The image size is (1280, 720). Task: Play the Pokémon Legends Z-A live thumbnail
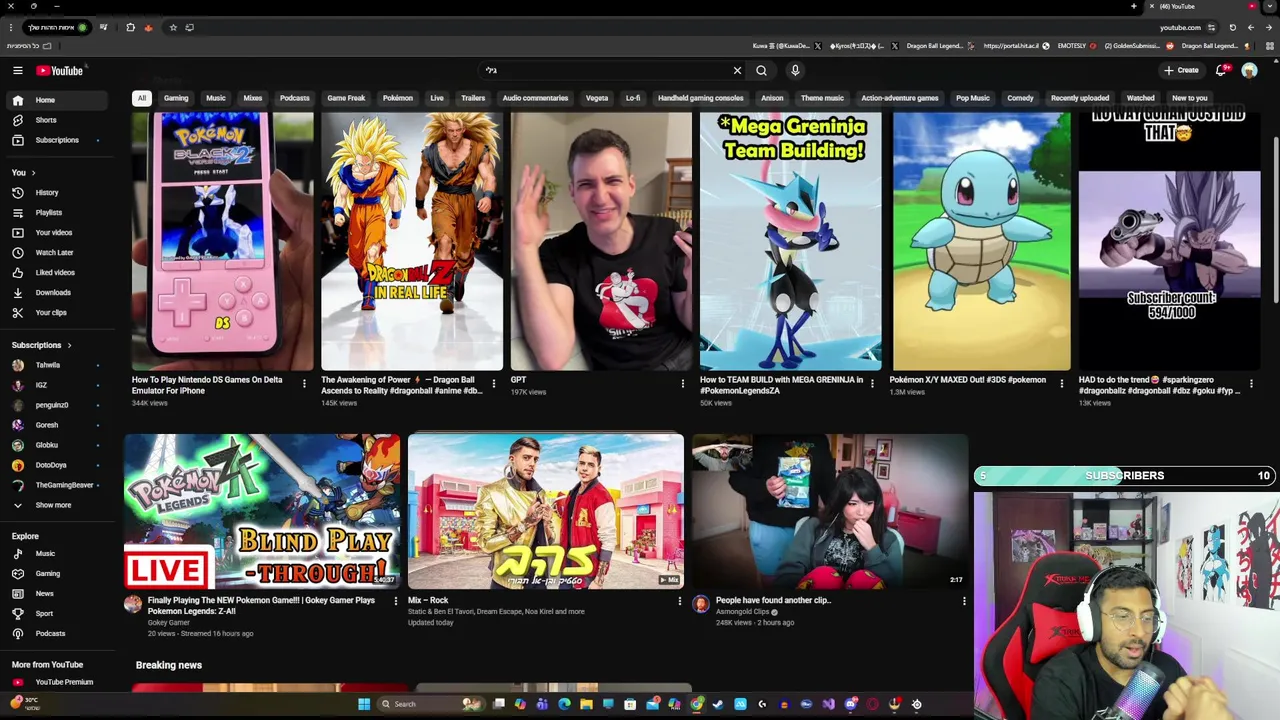[x=262, y=510]
